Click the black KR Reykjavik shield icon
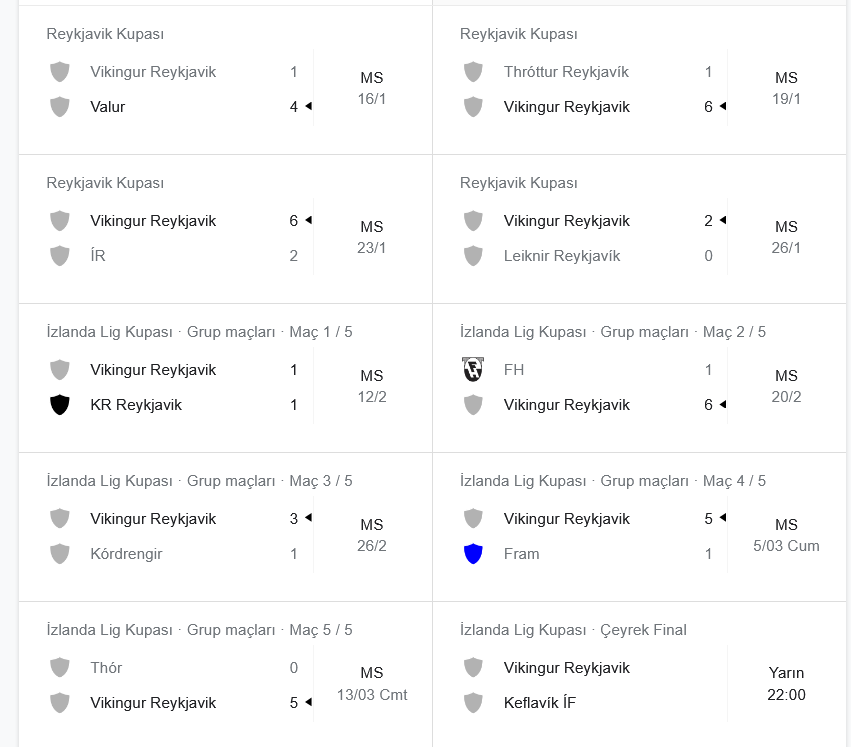This screenshot has width=851, height=747. pyautogui.click(x=60, y=405)
